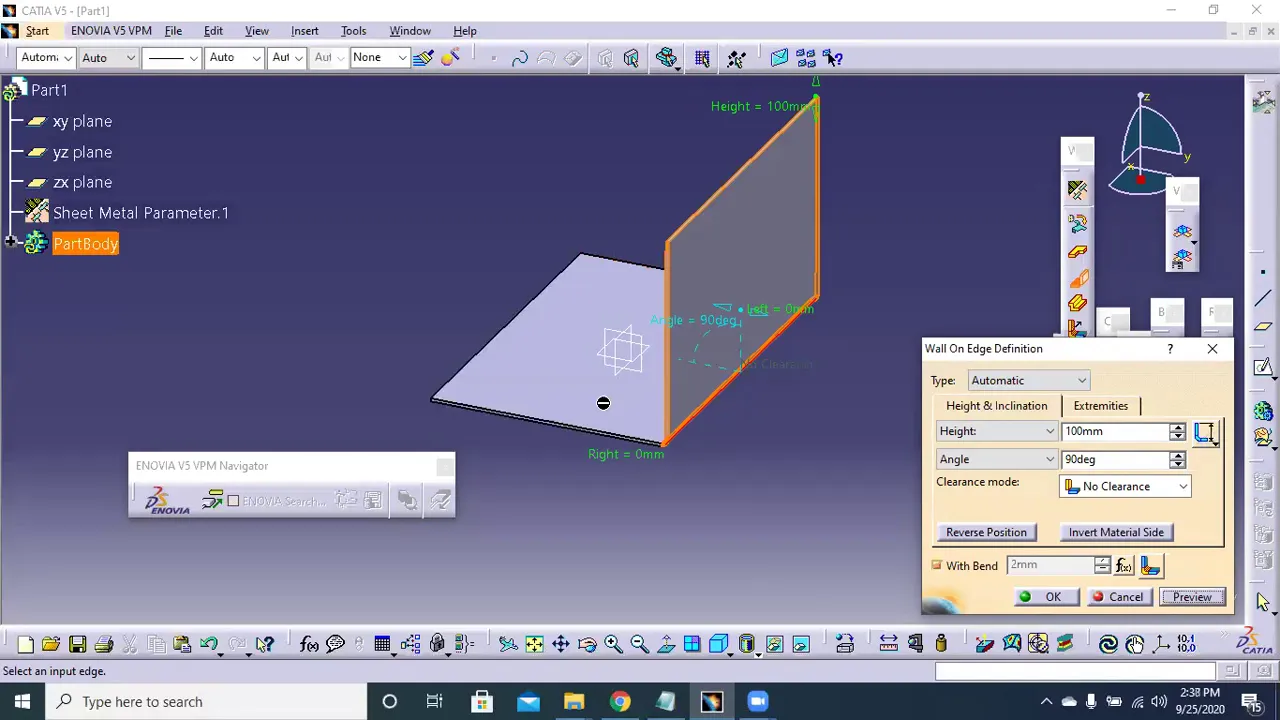Select the Rotate view tool
Viewport: 1280px width, 720px height.
pos(587,645)
